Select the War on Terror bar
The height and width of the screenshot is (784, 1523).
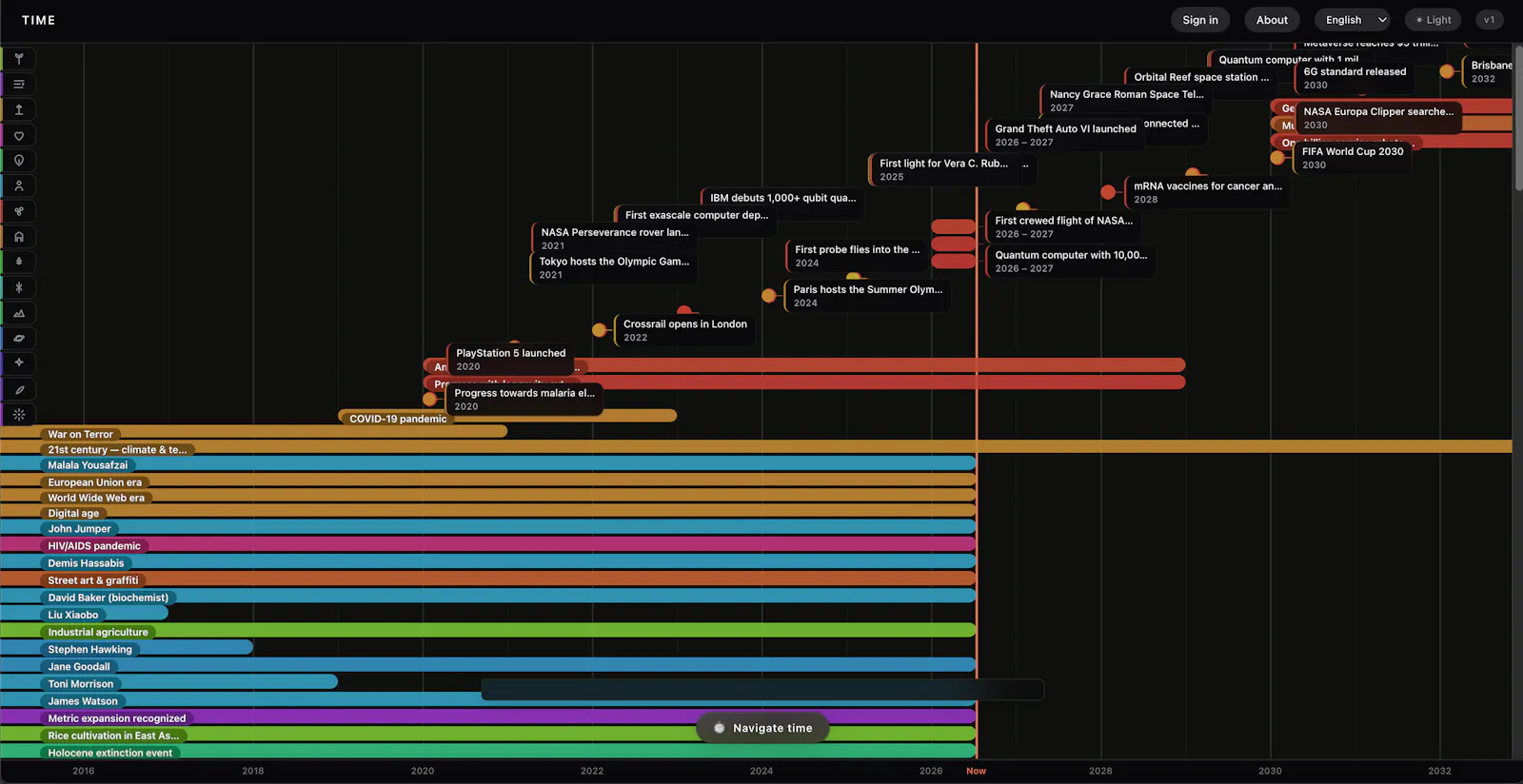coord(253,432)
